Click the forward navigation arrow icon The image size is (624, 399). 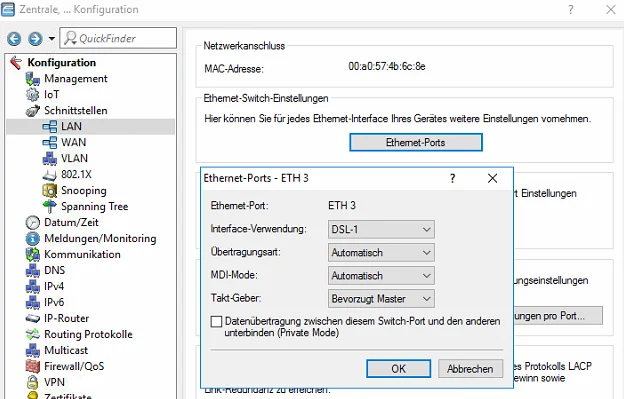[x=35, y=39]
